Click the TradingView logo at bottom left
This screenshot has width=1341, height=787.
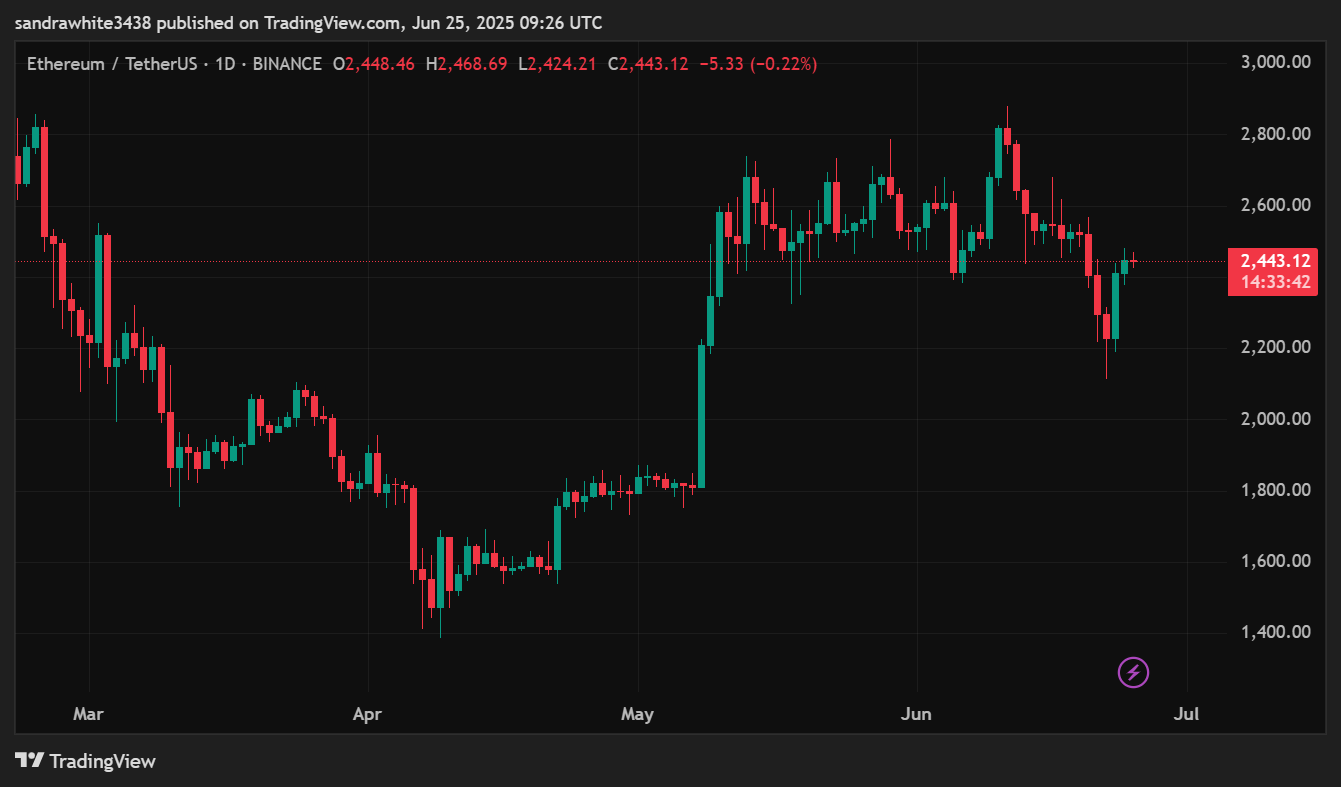(x=86, y=761)
